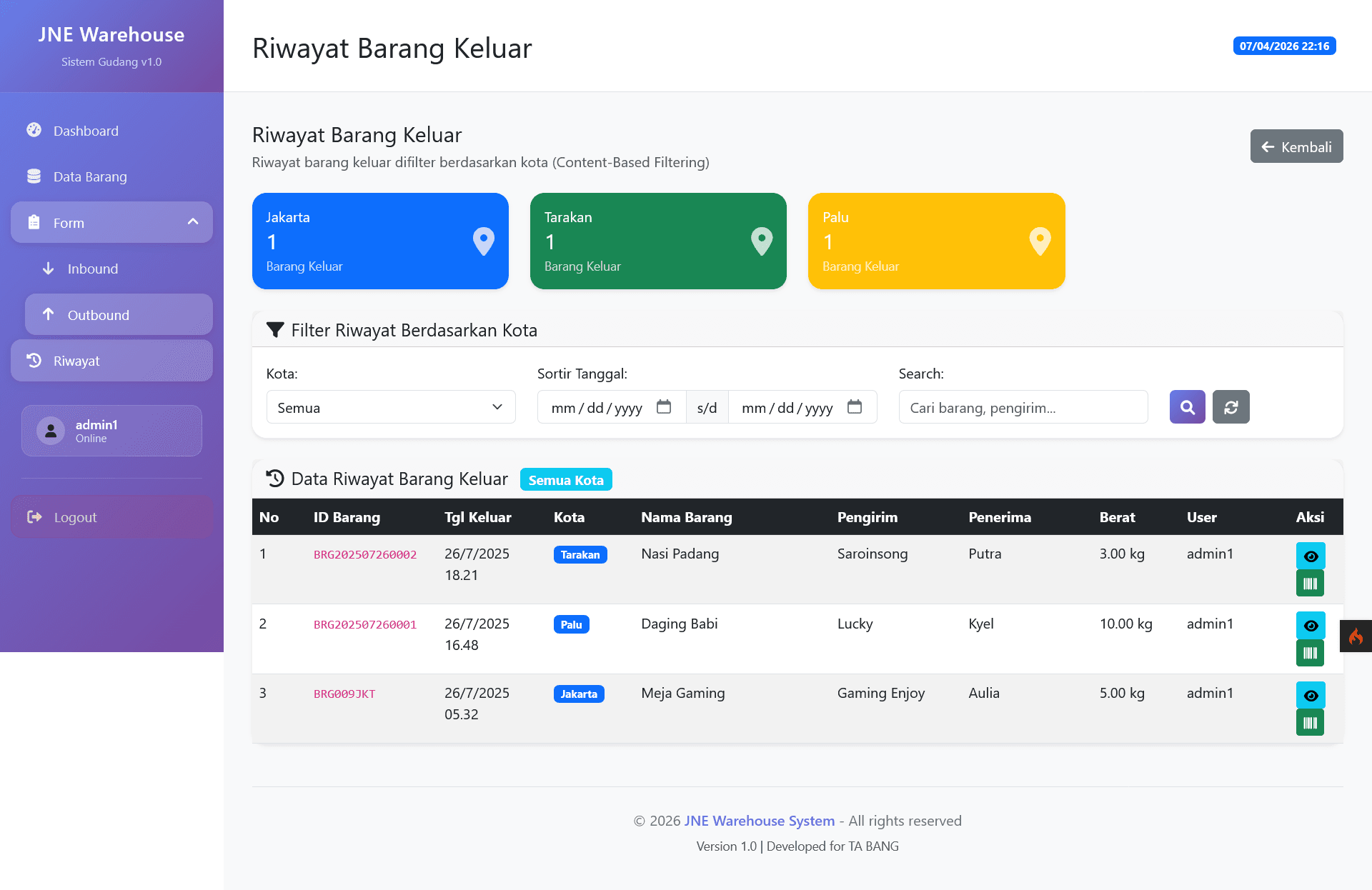Open calendar picker for end date
1372x890 pixels.
pyautogui.click(x=855, y=407)
